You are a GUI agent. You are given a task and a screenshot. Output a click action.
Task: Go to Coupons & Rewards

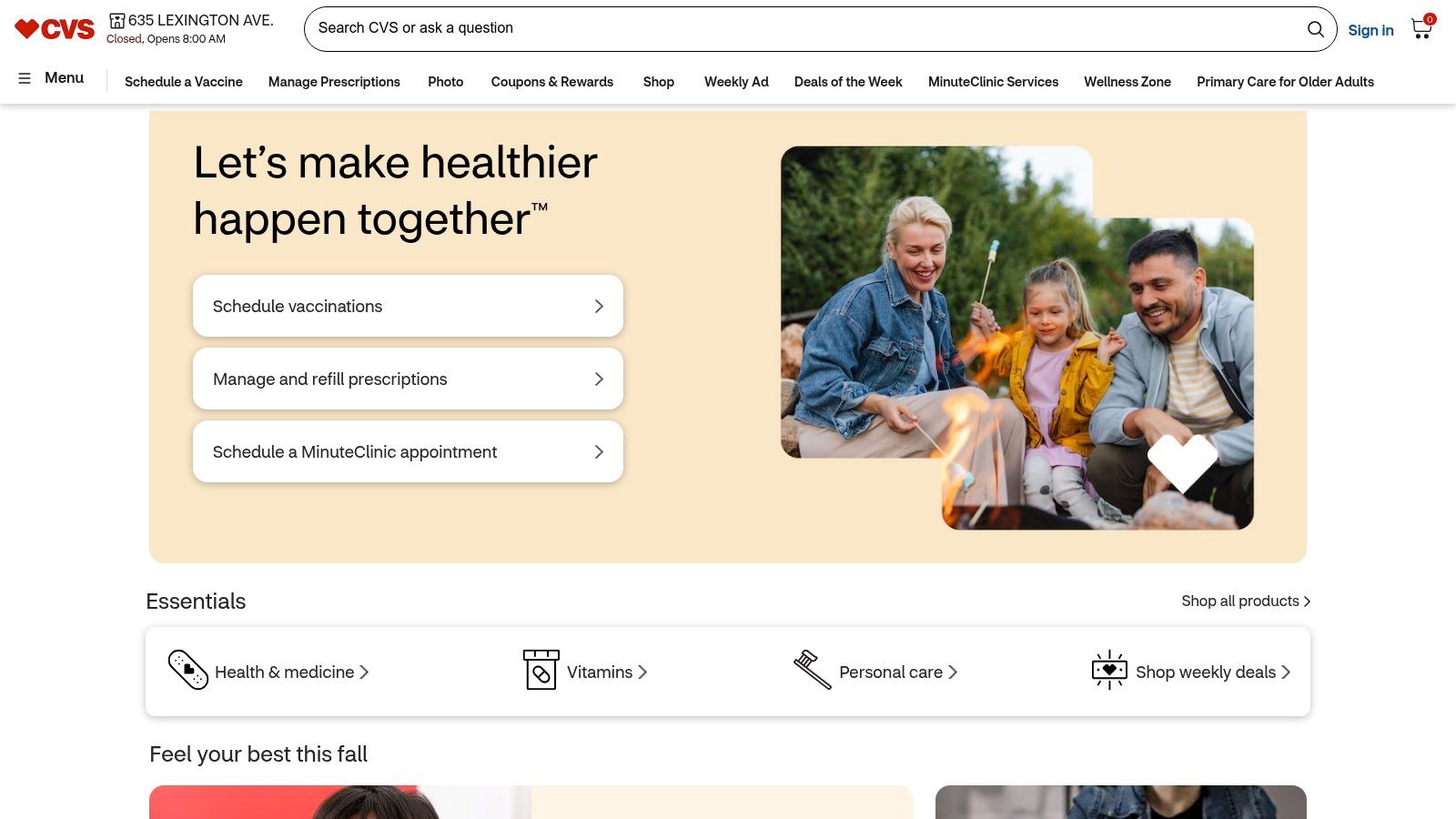552,82
